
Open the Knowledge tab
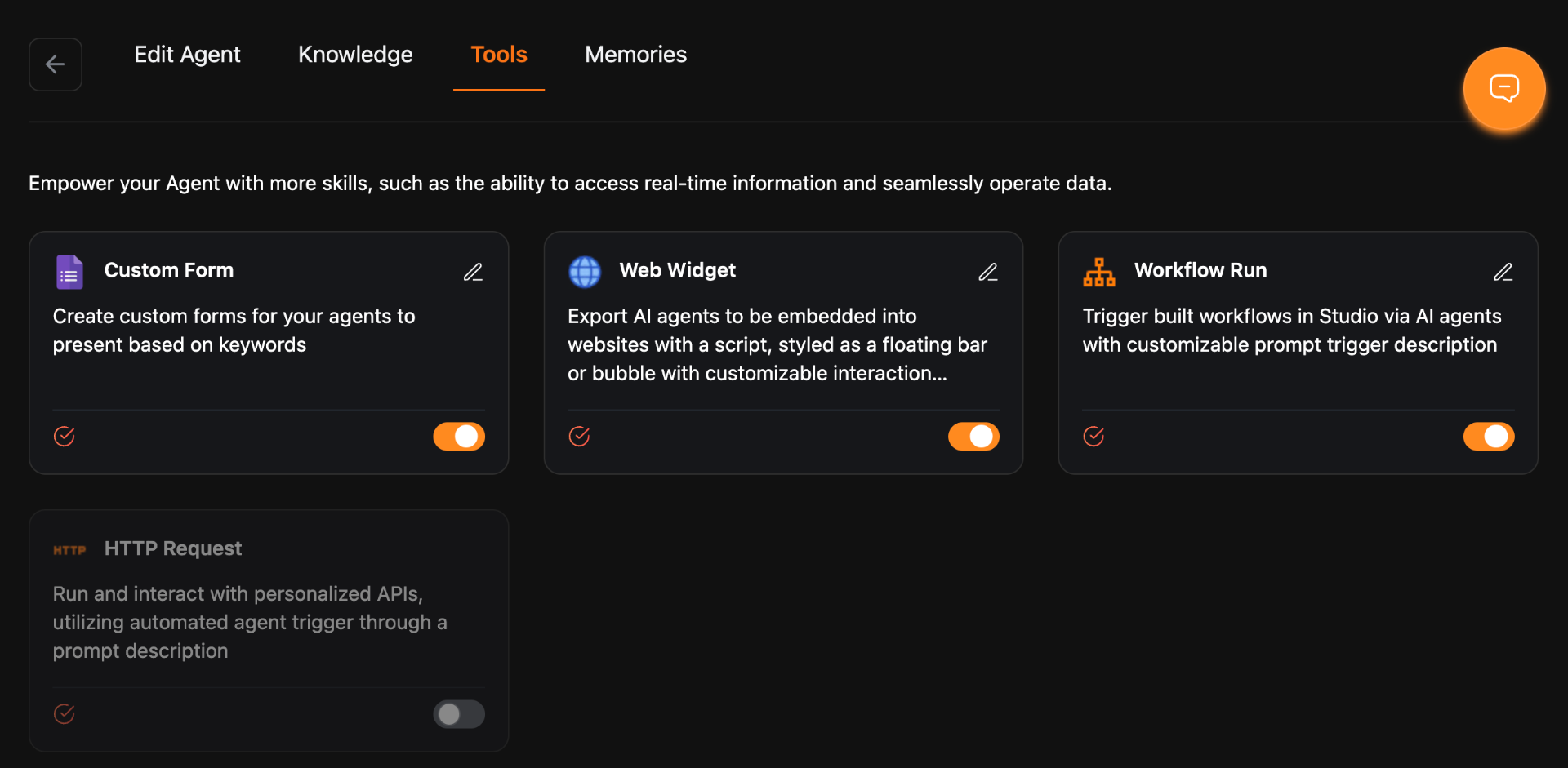click(355, 54)
